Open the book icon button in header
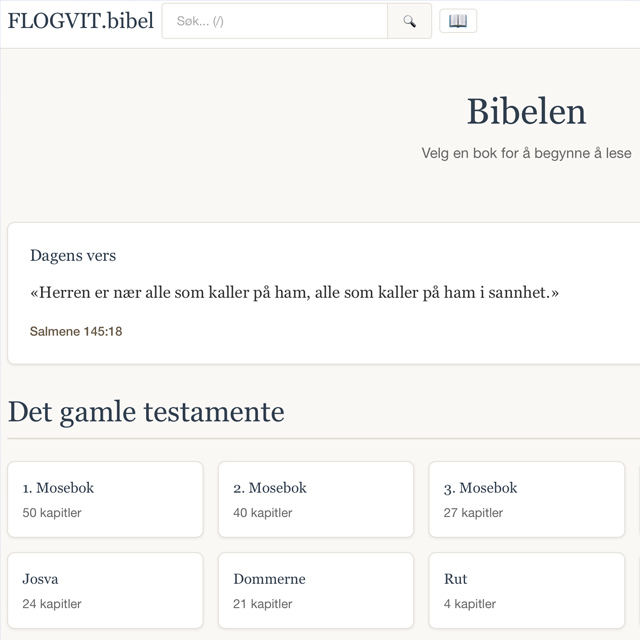The height and width of the screenshot is (640, 640). click(x=458, y=21)
